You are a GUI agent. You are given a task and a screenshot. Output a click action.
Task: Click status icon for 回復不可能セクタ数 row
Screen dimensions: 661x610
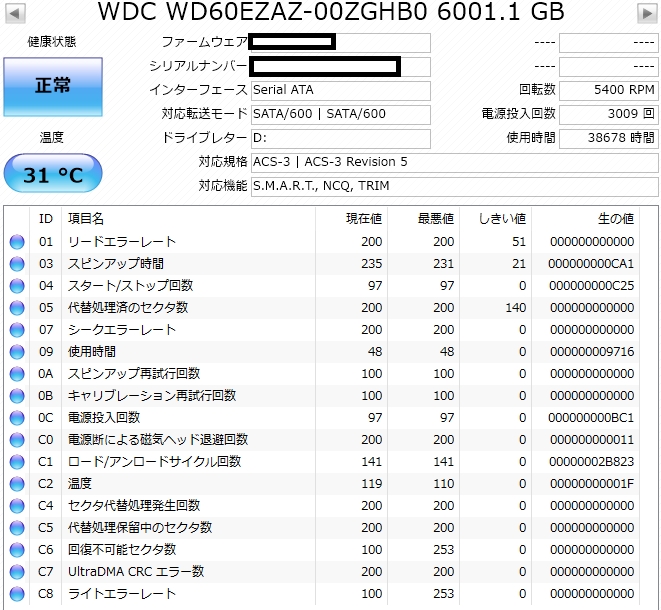click(17, 550)
